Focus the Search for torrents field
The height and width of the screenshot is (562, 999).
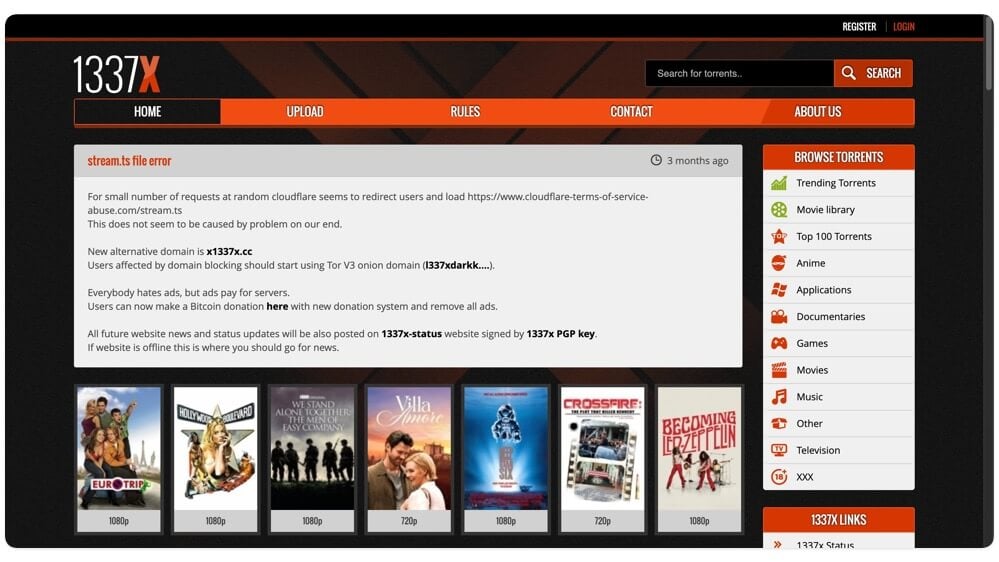tap(739, 73)
